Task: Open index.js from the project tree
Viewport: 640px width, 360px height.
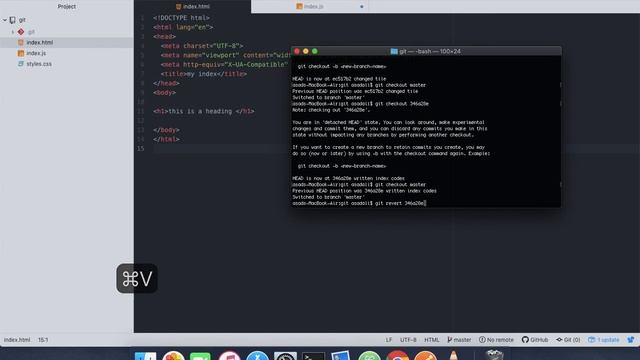Action: click(x=36, y=53)
